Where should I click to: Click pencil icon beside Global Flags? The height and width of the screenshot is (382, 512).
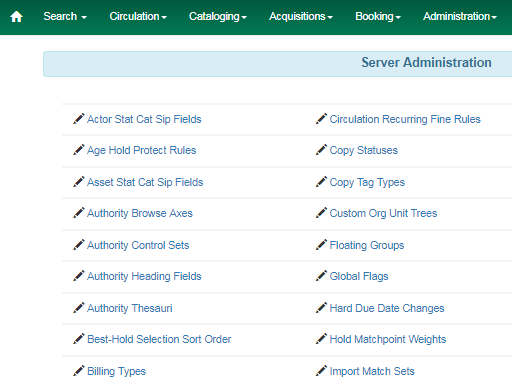coord(322,276)
